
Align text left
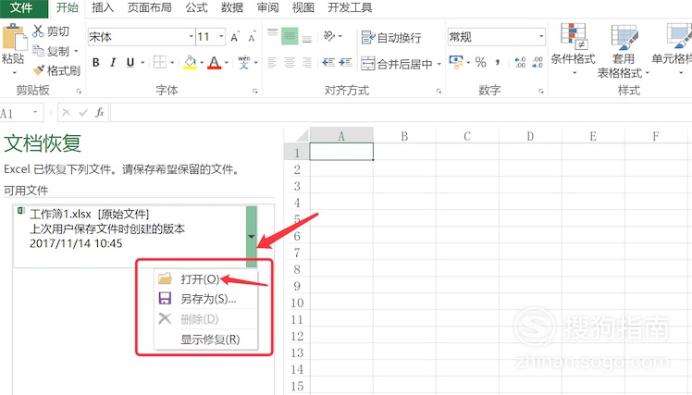pos(272,63)
